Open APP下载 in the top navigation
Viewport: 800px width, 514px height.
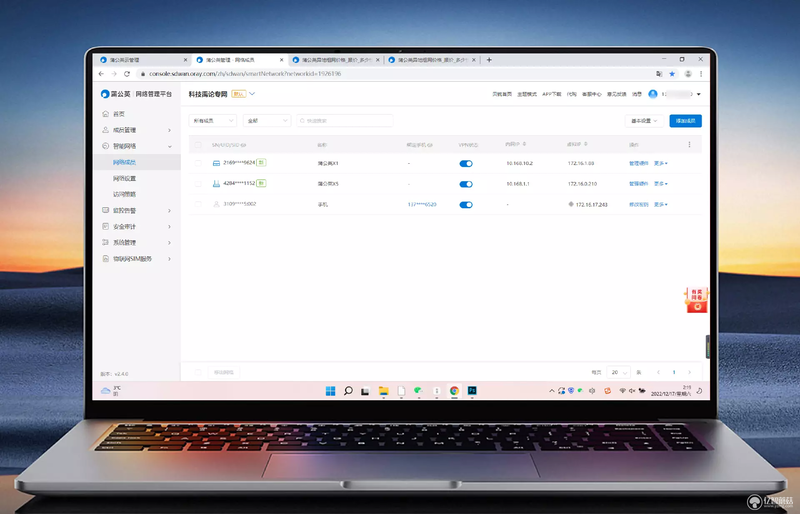pos(552,94)
